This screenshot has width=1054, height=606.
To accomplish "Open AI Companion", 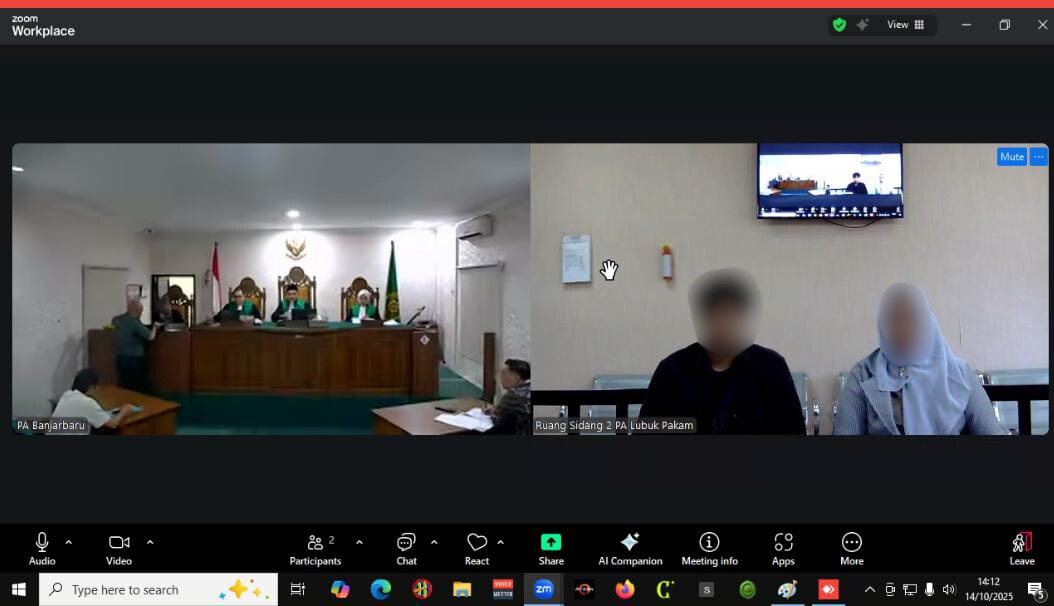I will (630, 548).
